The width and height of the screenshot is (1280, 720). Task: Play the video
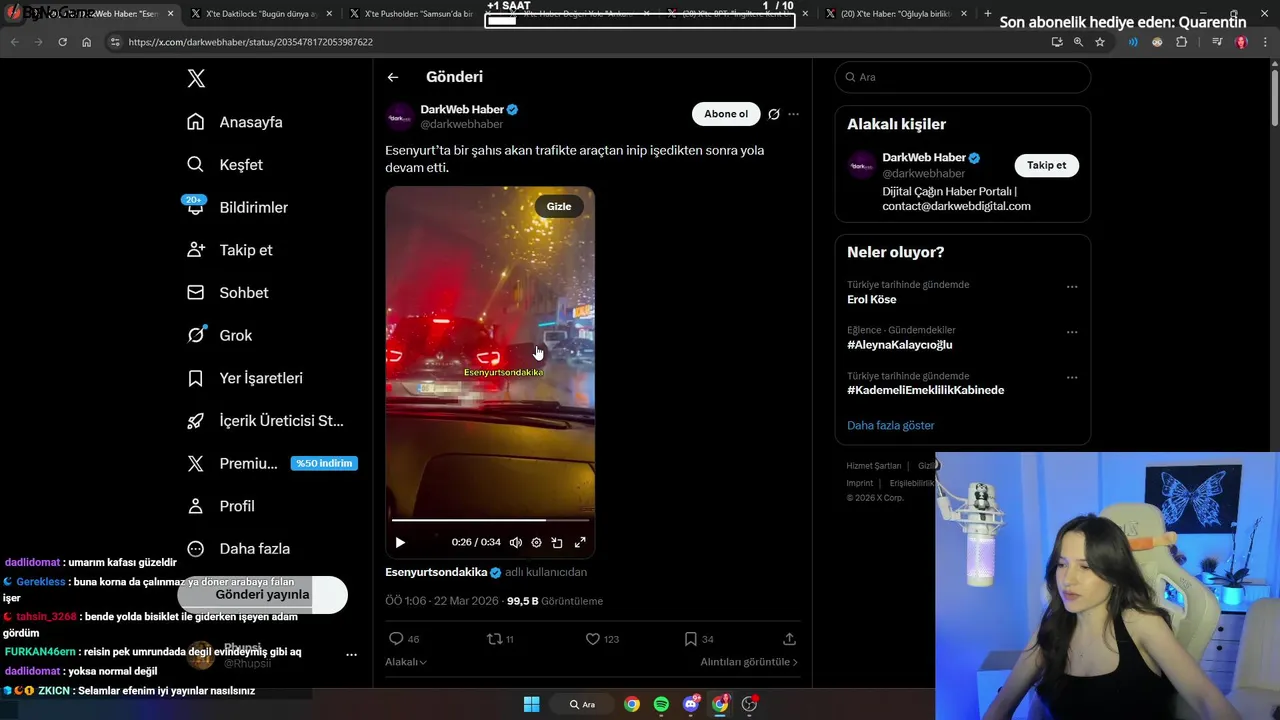tap(400, 542)
